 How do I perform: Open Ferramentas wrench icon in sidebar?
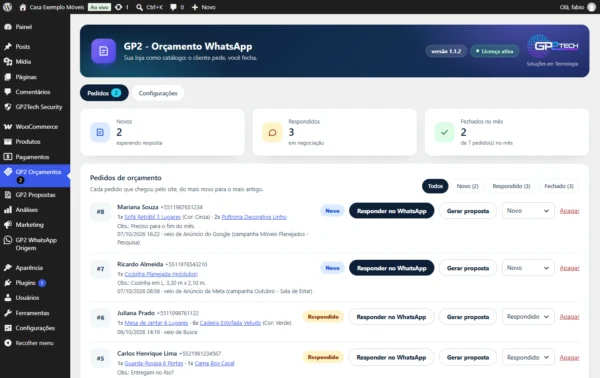coord(8,313)
